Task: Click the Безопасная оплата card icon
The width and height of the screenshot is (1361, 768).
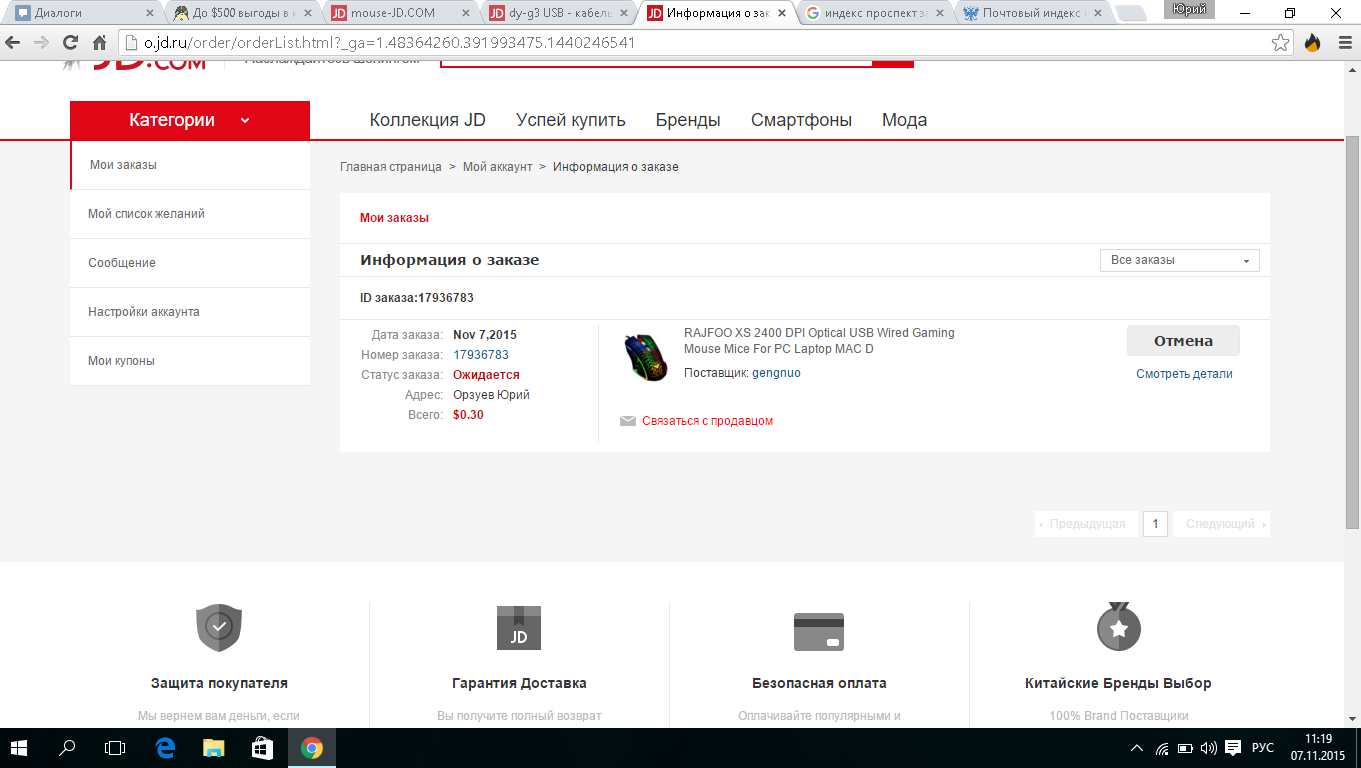Action: pyautogui.click(x=819, y=632)
